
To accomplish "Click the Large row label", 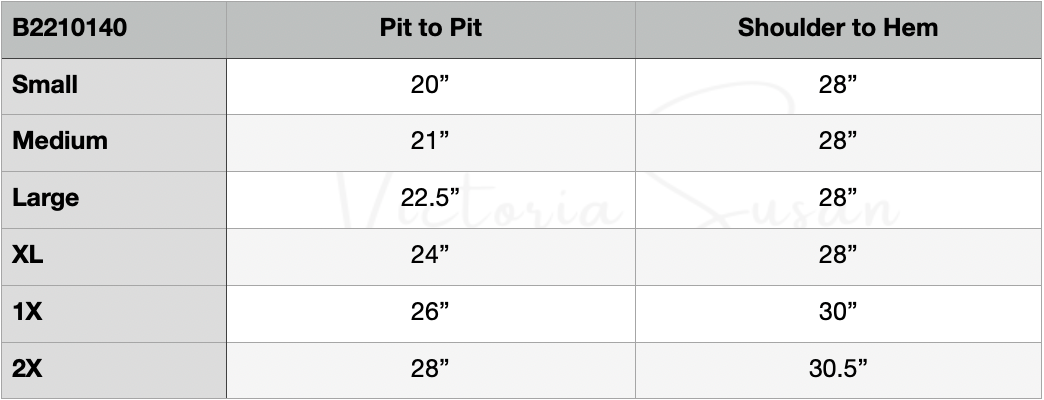I will point(46,198).
